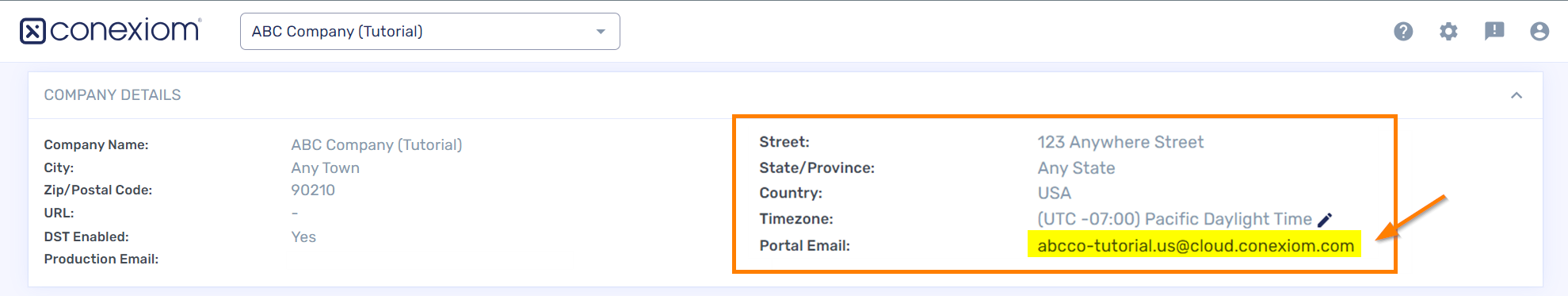Click the DST Enabled Yes value

[x=303, y=237]
